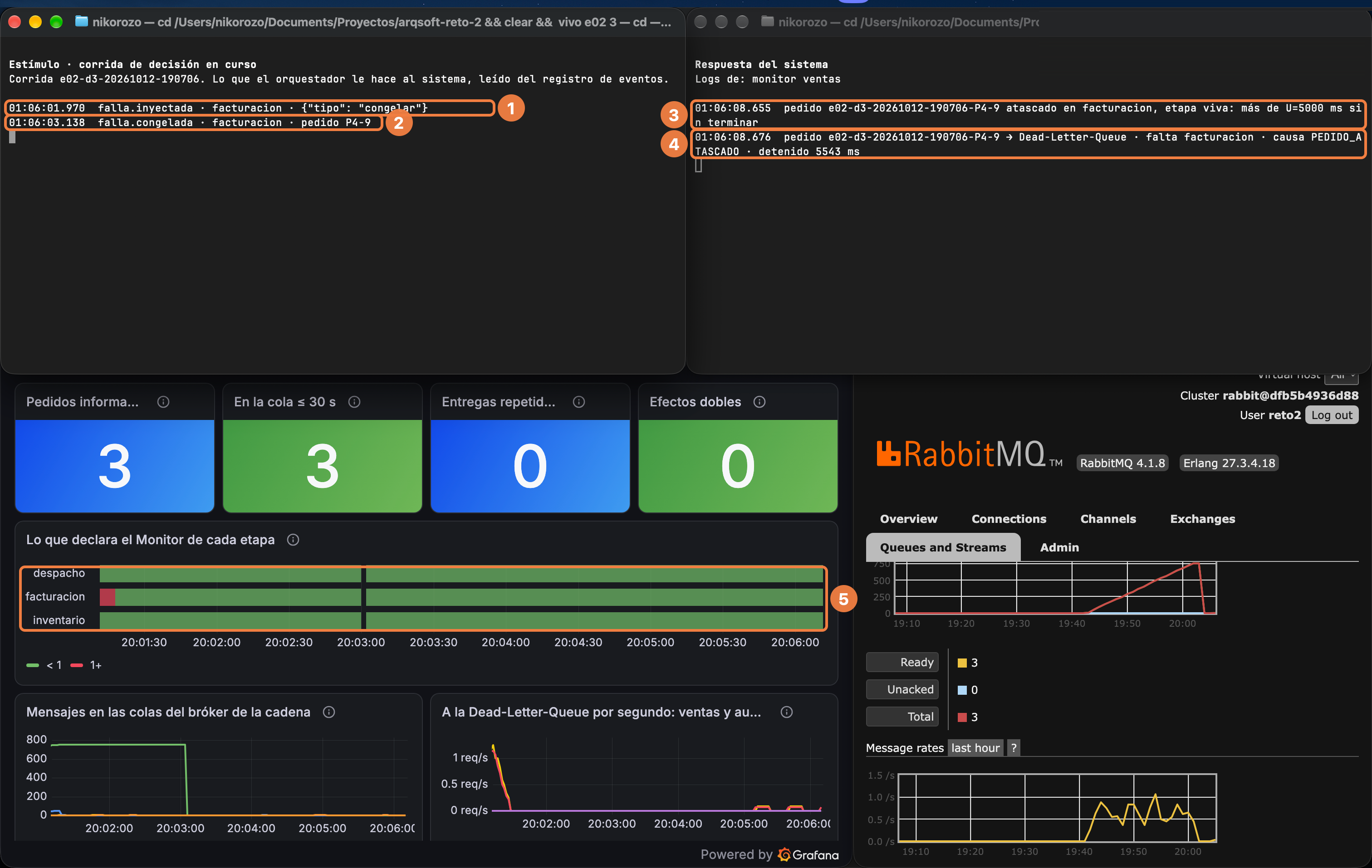Click info icon beside Efectos dobles

pyautogui.click(x=759, y=402)
